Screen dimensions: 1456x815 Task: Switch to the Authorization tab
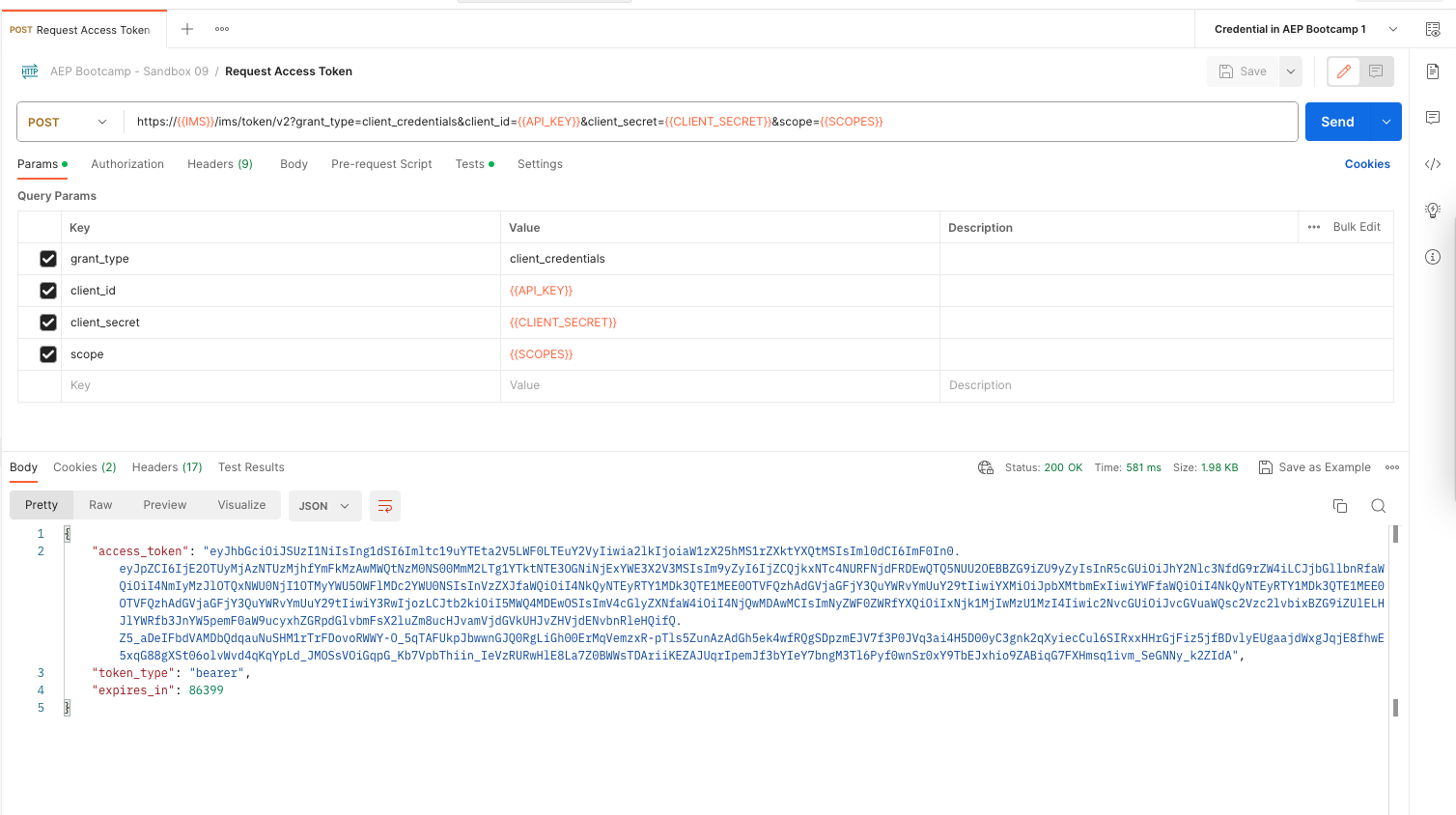pos(127,164)
